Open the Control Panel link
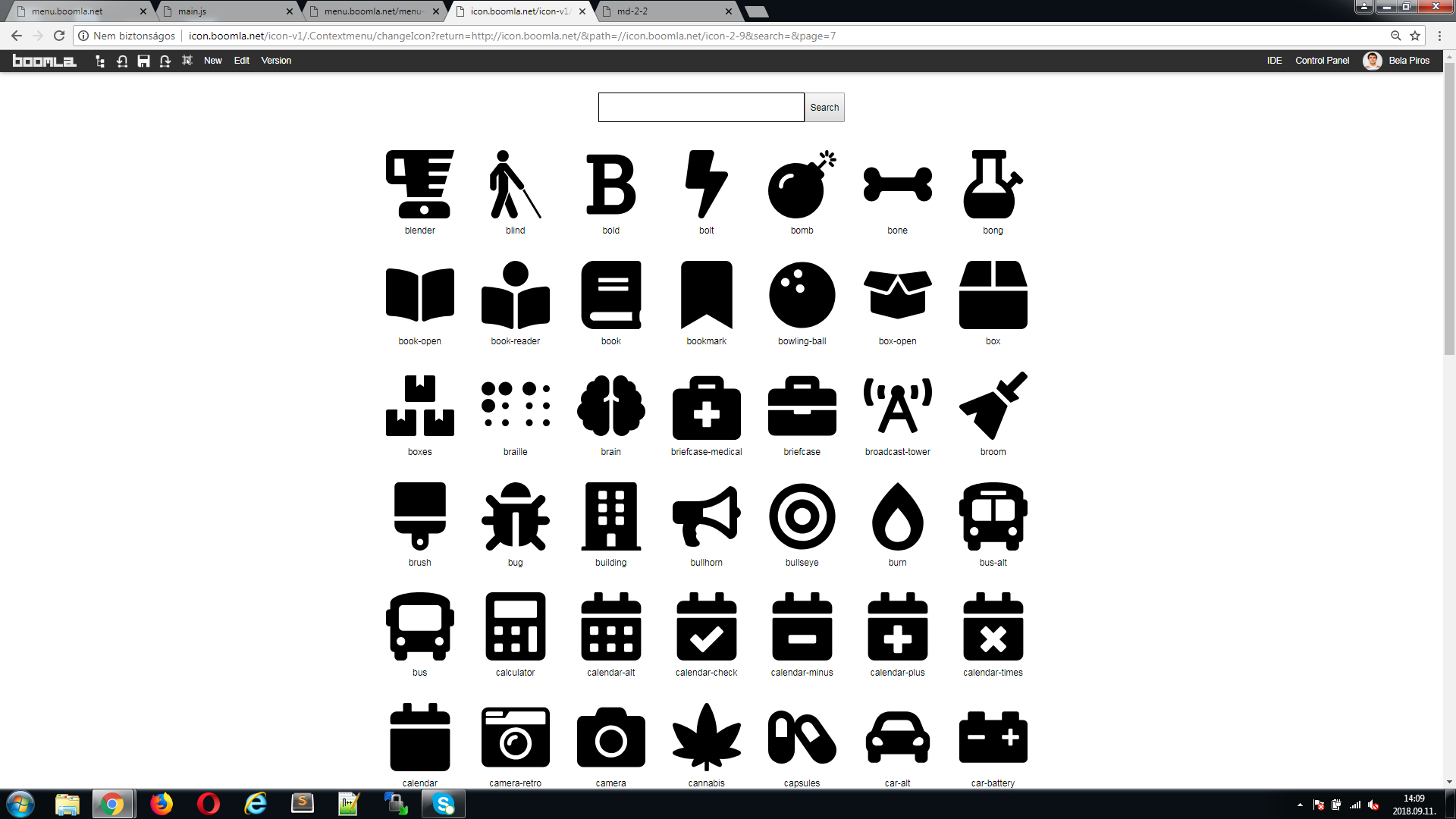Image resolution: width=1456 pixels, height=819 pixels. tap(1322, 61)
